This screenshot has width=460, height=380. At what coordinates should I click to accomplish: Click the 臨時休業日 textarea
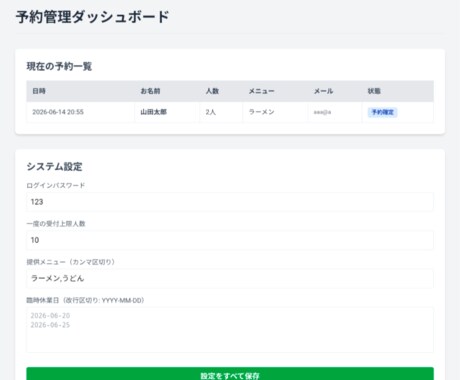[230, 330]
